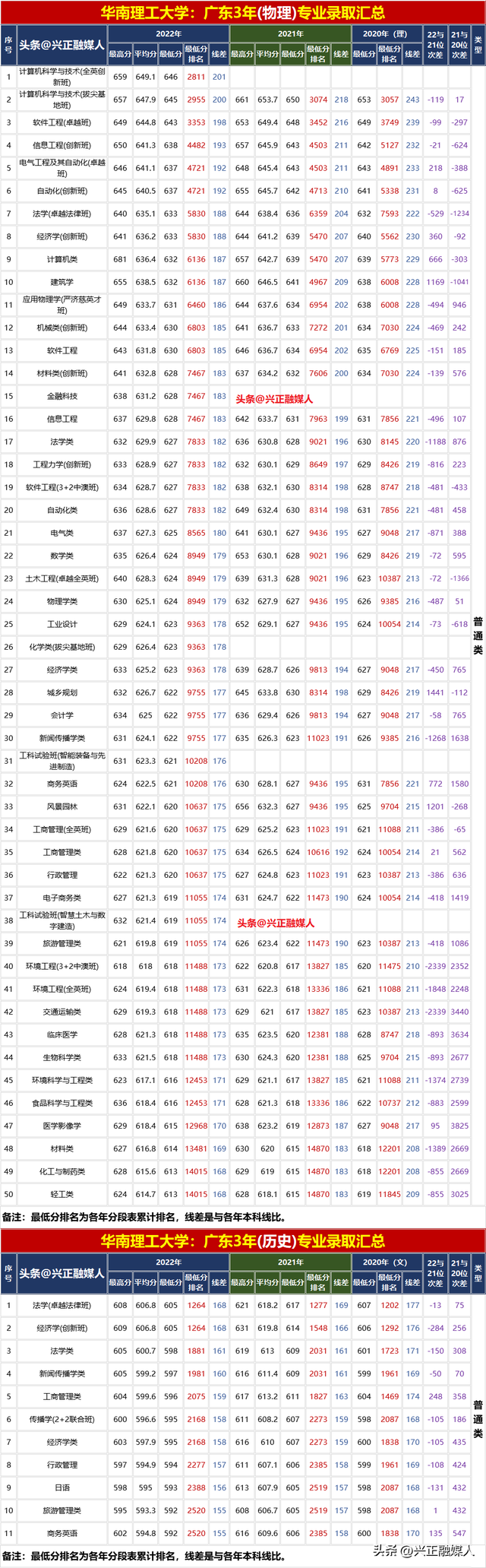Select the row name '临床医学'

[x=62, y=1034]
